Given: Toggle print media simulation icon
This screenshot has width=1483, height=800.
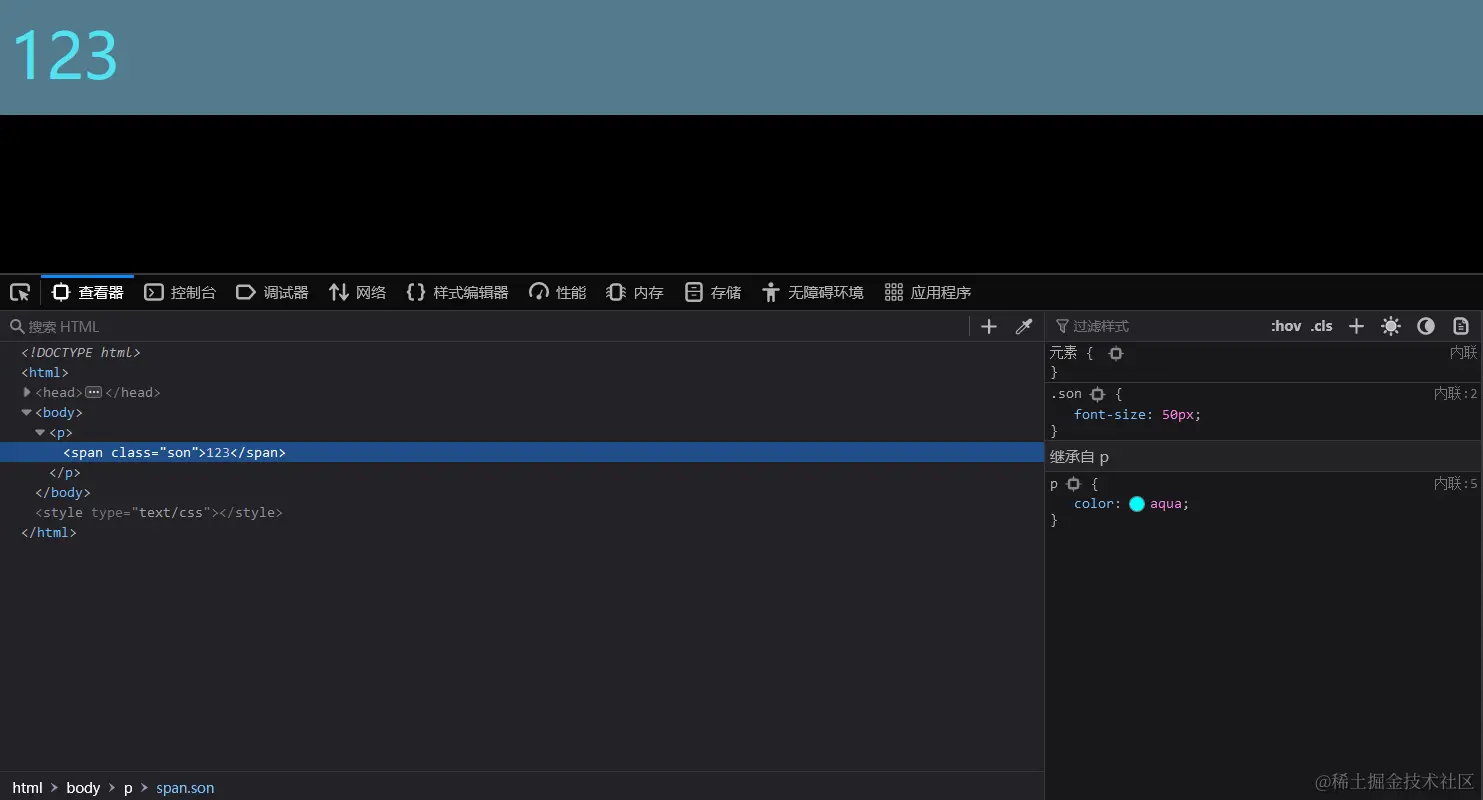Looking at the screenshot, I should click(x=1461, y=326).
